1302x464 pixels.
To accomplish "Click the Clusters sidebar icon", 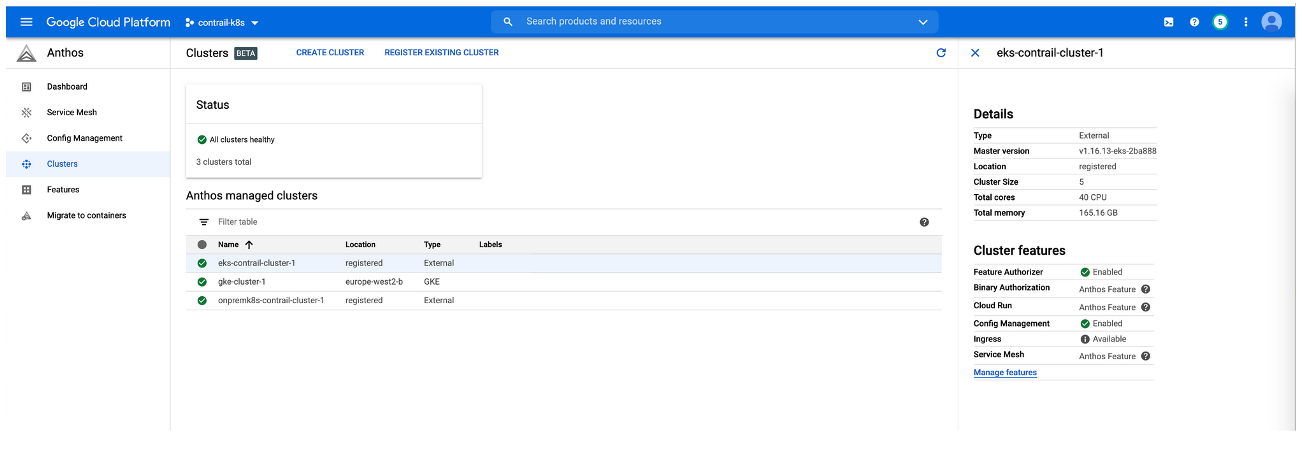I will [27, 164].
